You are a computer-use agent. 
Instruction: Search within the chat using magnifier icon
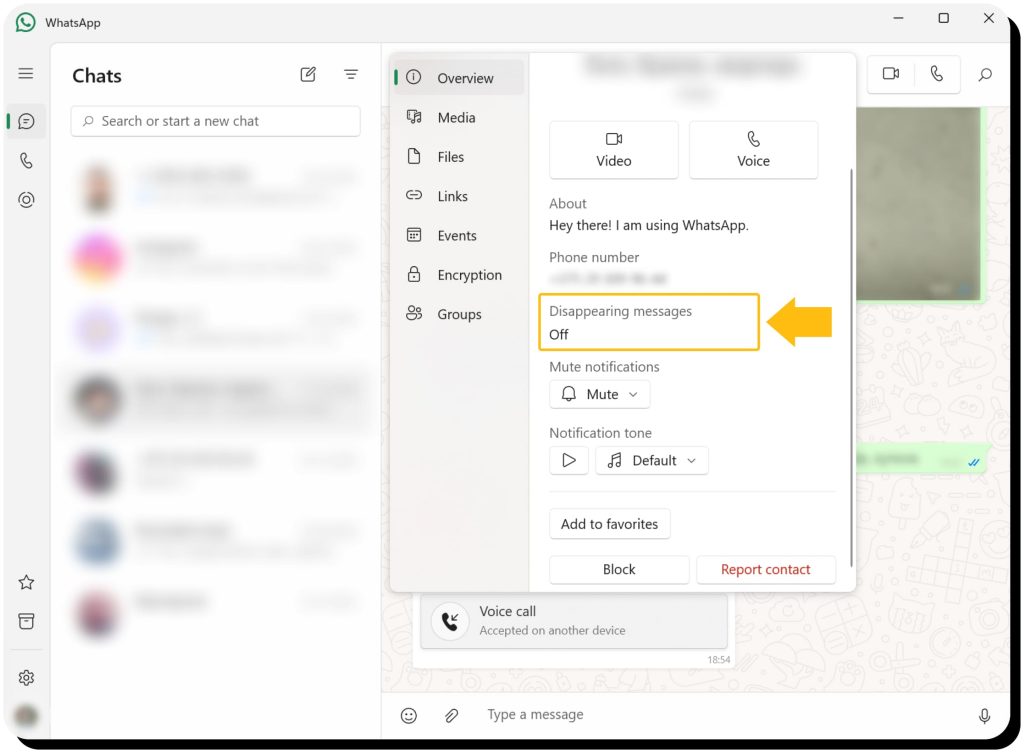(x=985, y=74)
